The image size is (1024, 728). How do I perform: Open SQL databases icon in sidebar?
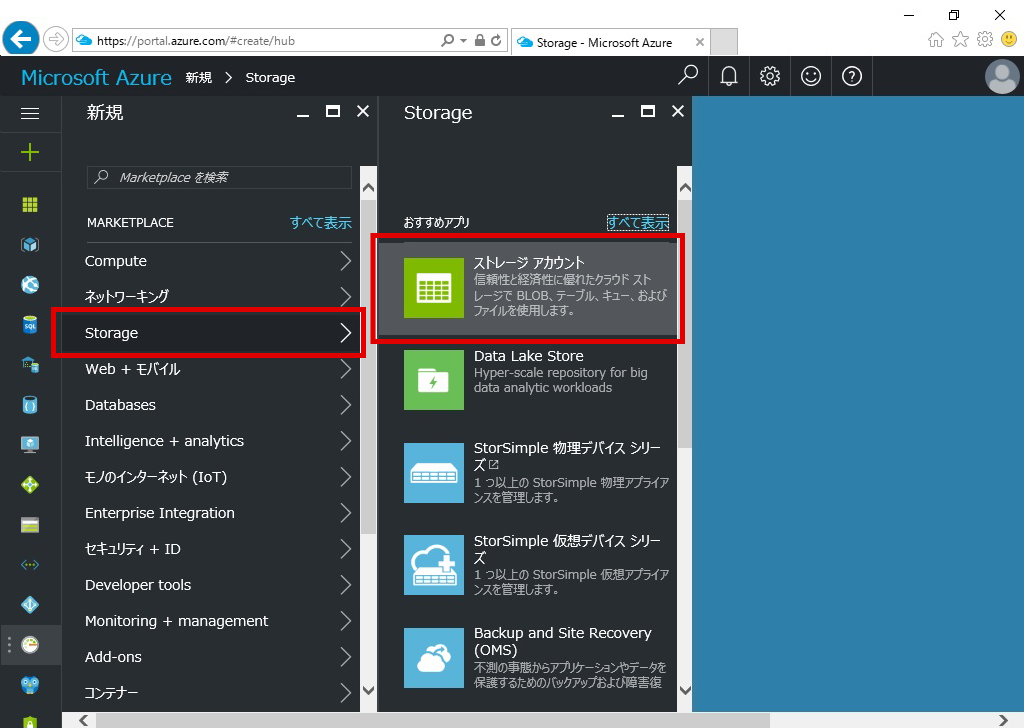click(x=30, y=324)
